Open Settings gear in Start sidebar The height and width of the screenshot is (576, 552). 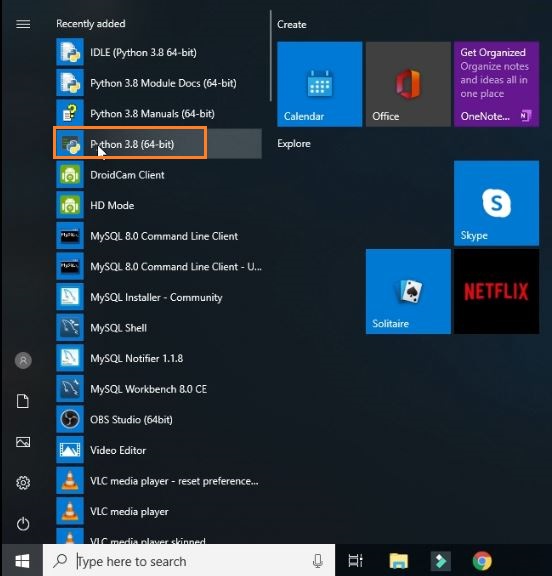23,483
